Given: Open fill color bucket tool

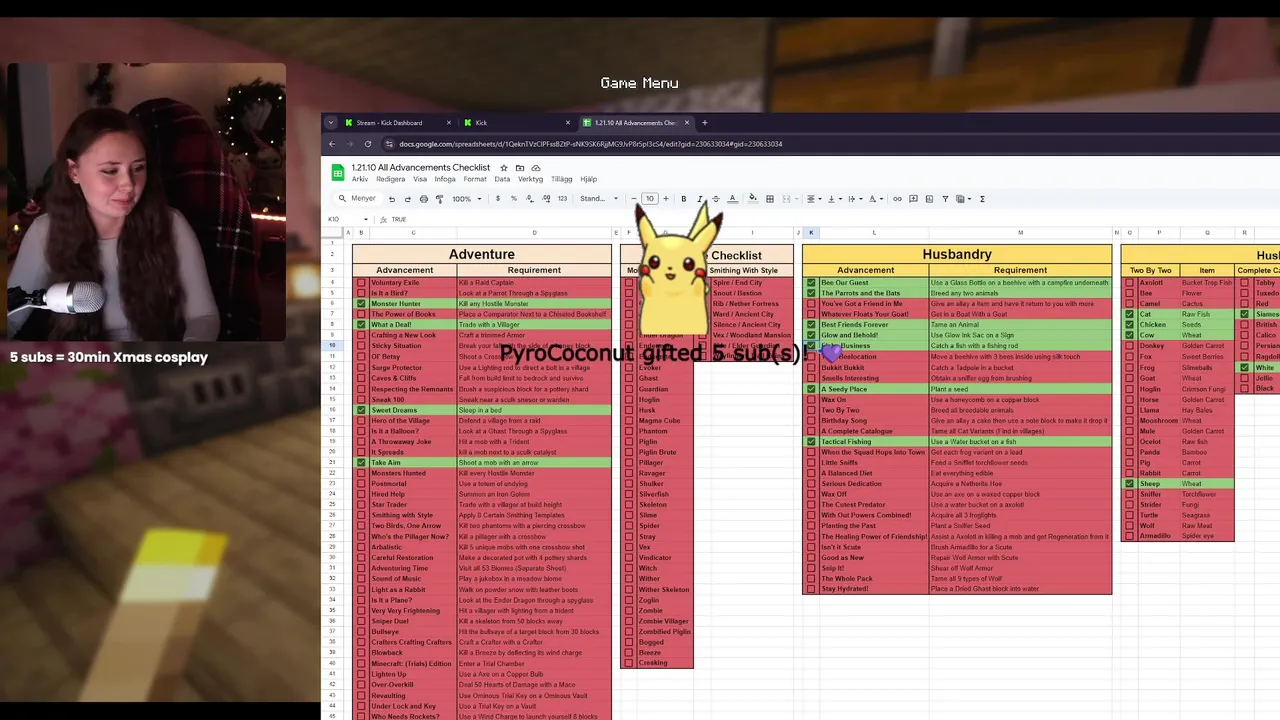Looking at the screenshot, I should tap(753, 199).
